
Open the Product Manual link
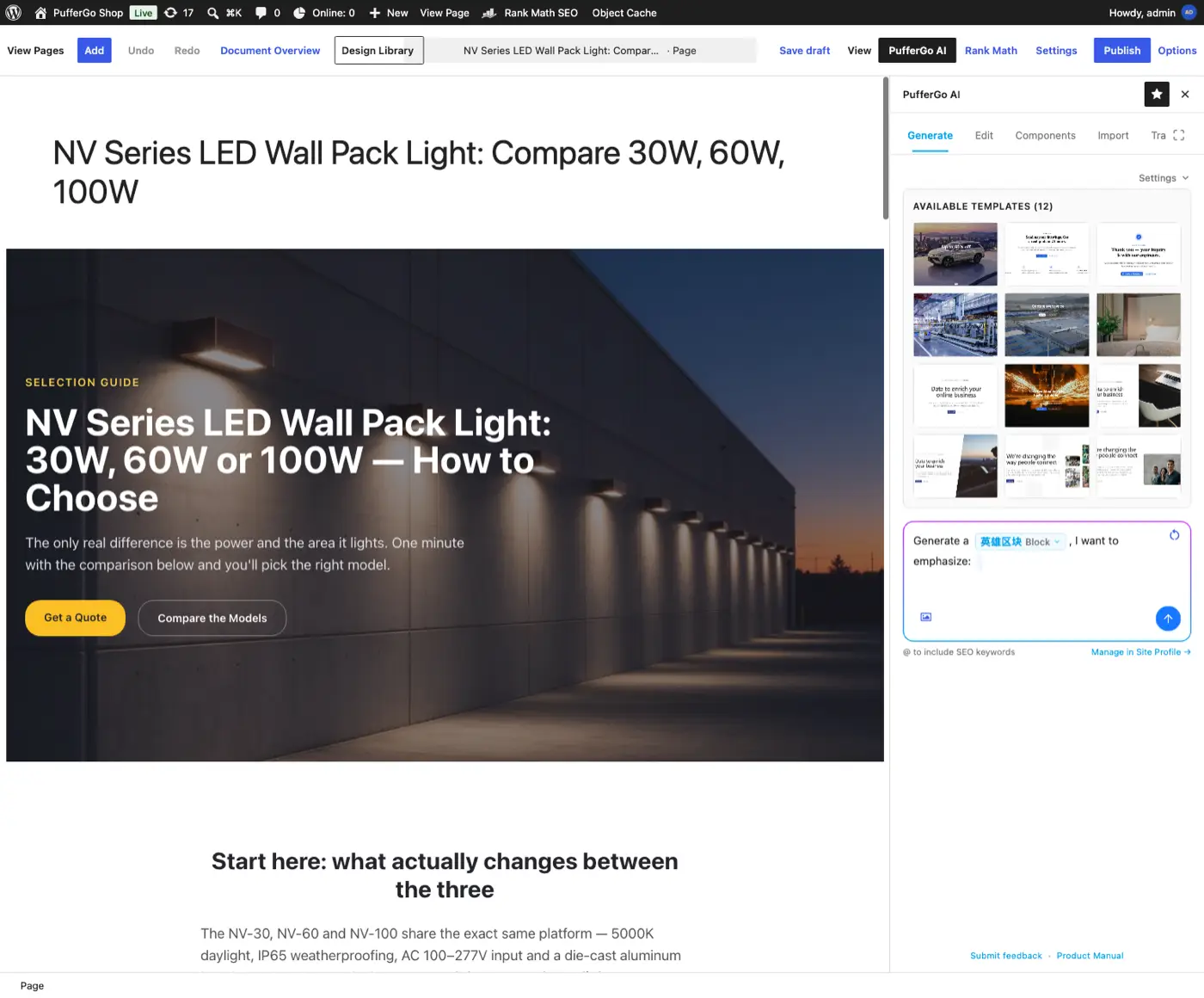(1090, 956)
